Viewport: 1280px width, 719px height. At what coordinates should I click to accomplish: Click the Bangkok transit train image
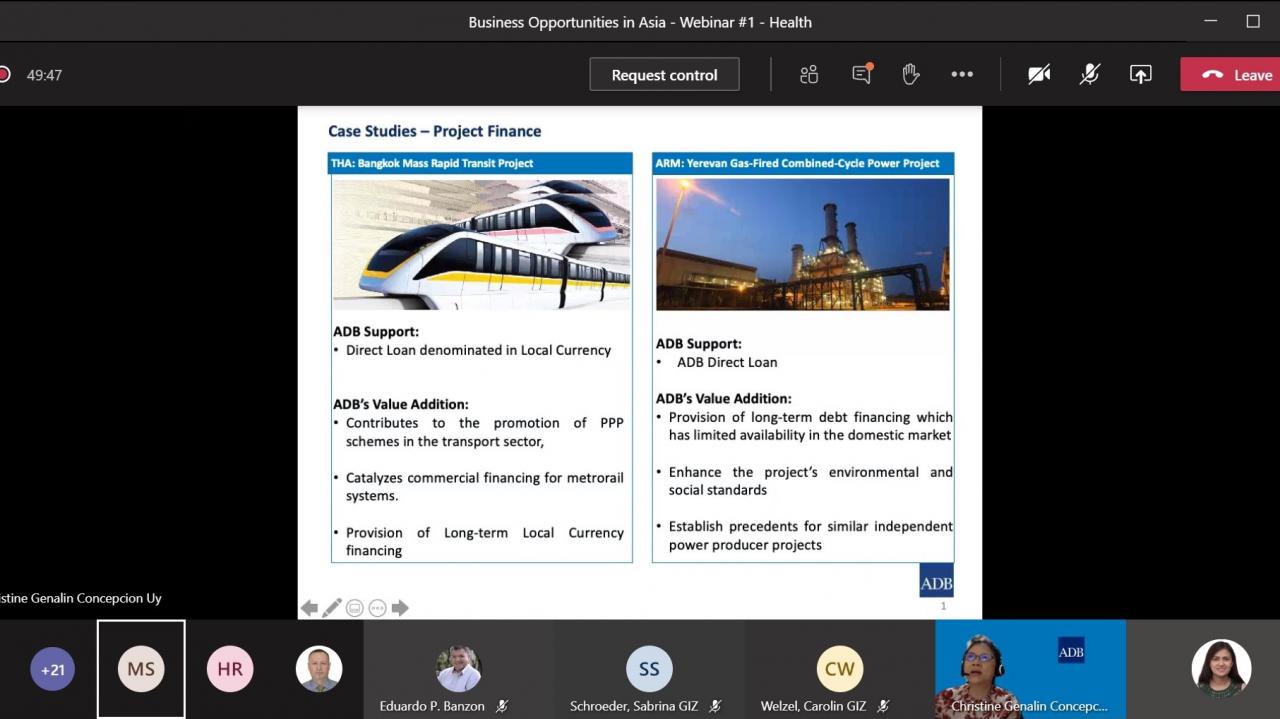tap(481, 243)
